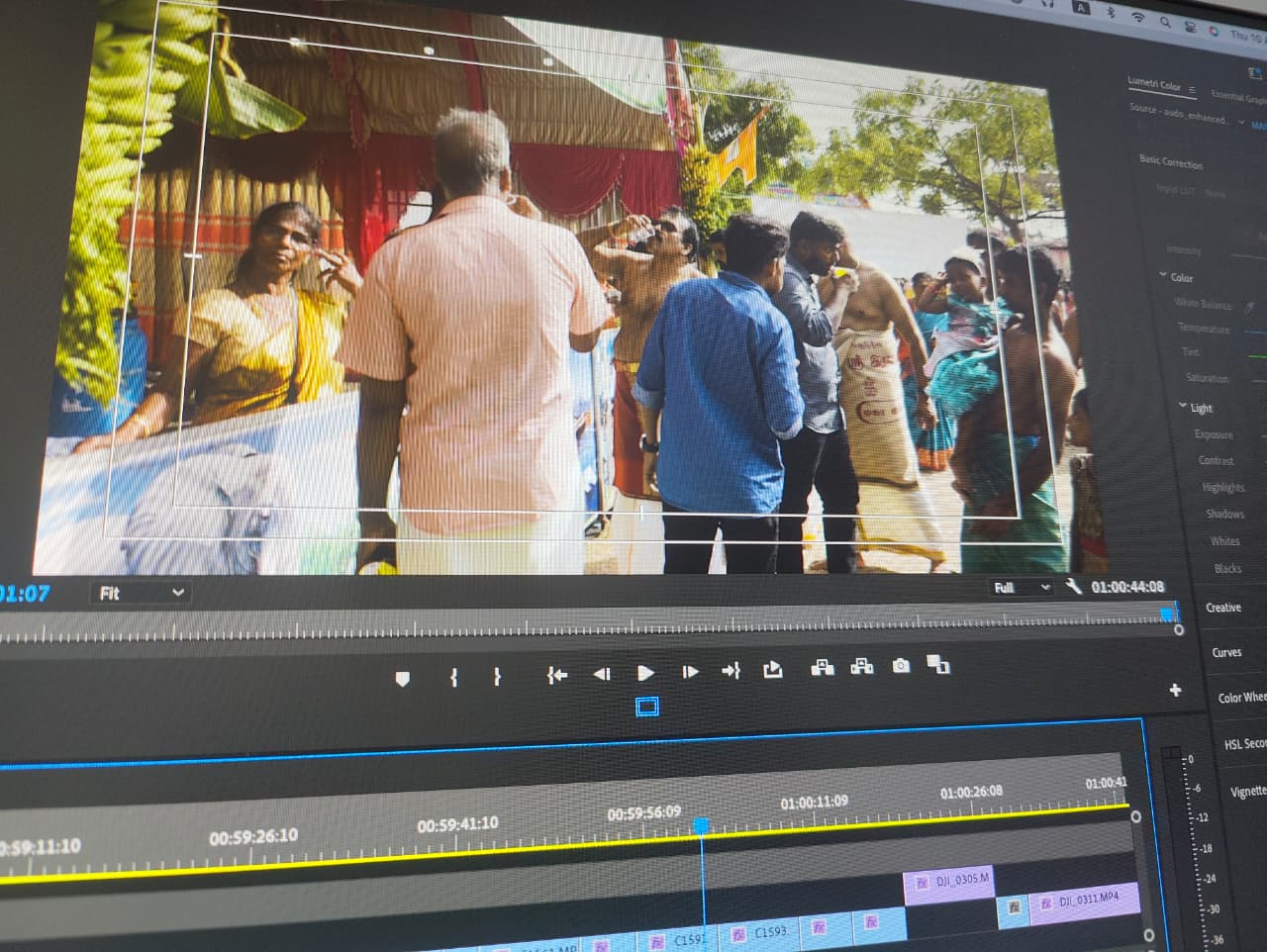Click the fx badge on the DJI_0305 clip
The image size is (1267, 952).
click(922, 883)
